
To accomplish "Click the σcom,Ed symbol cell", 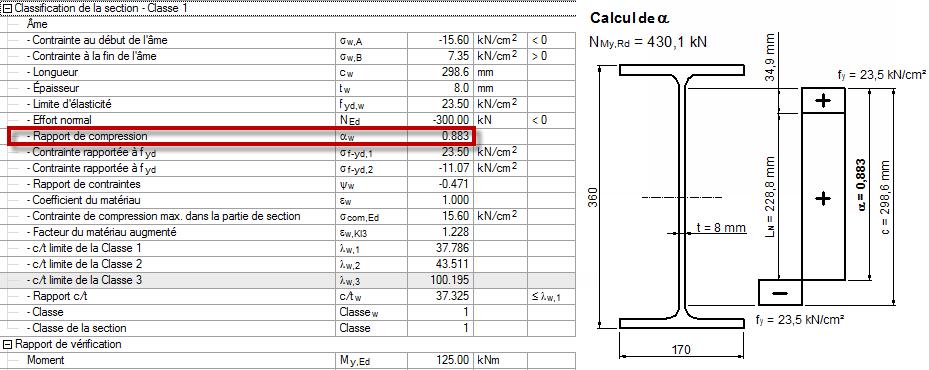I will [x=371, y=216].
